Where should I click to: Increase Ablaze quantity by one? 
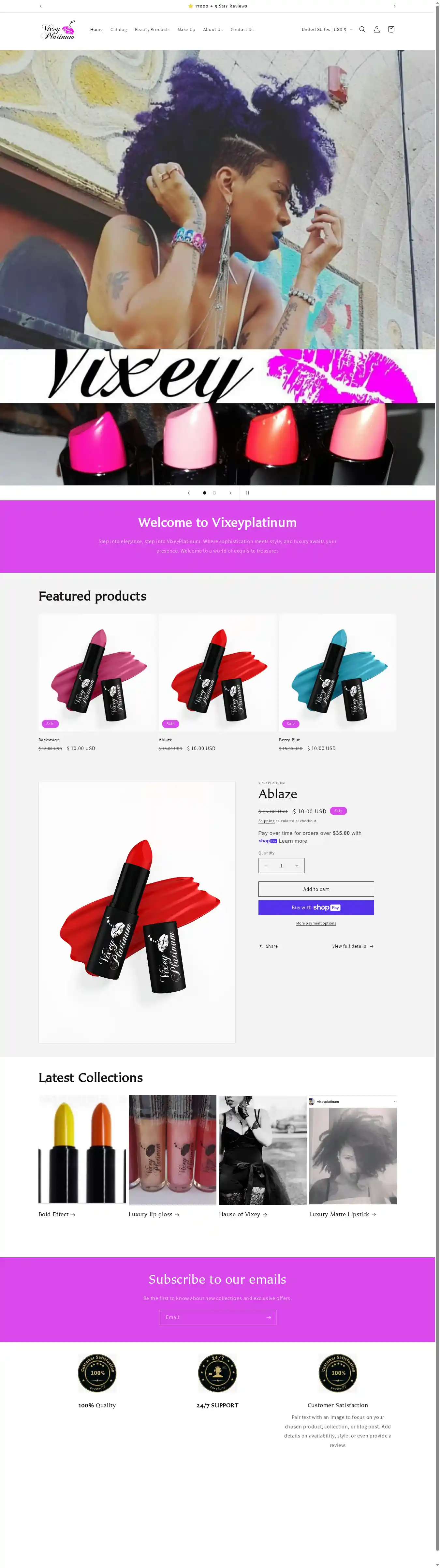pos(297,865)
